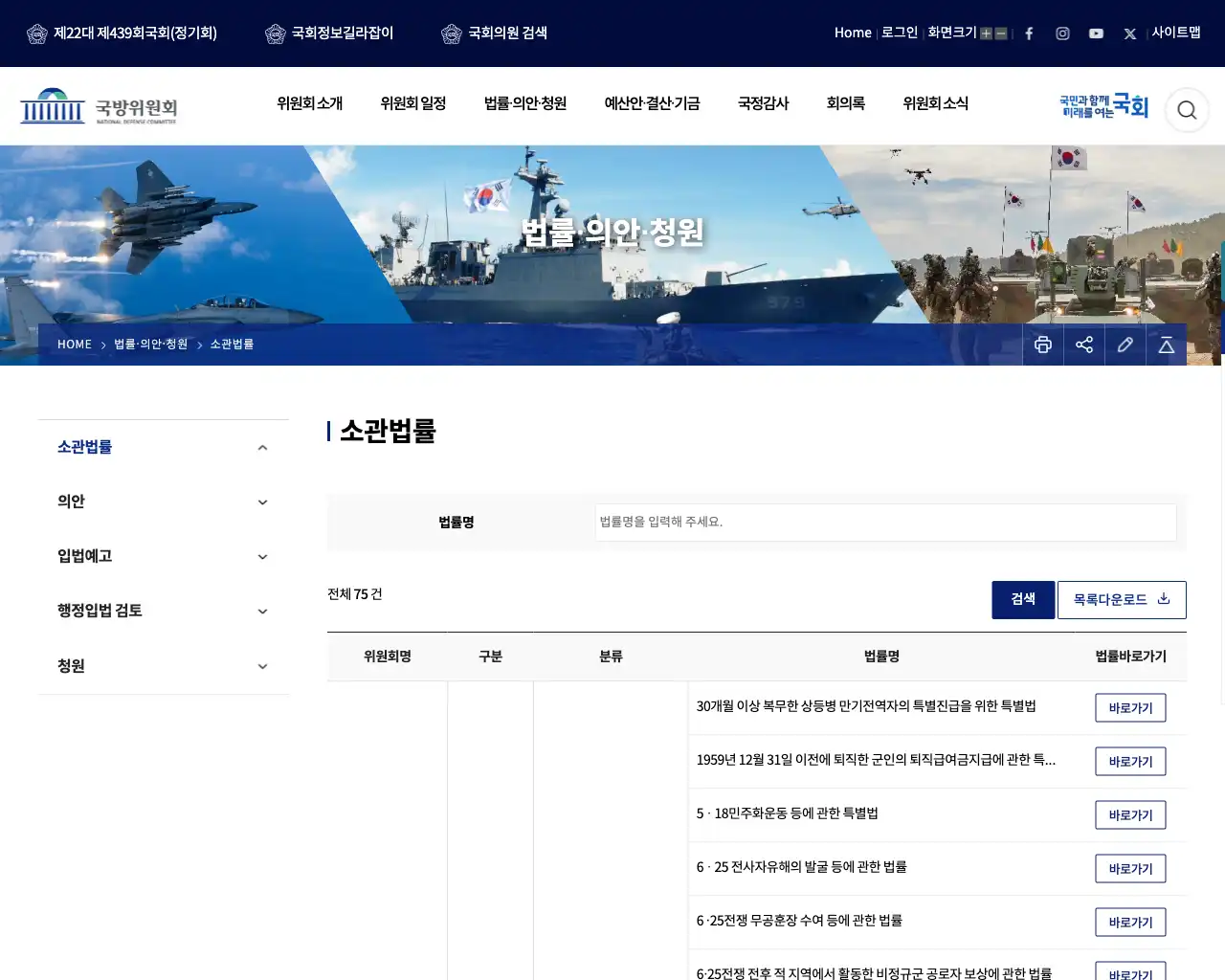Click law name 5 · 18민주화운동 등에 관한 특별법
Screen dimensions: 1225x980
(788, 813)
